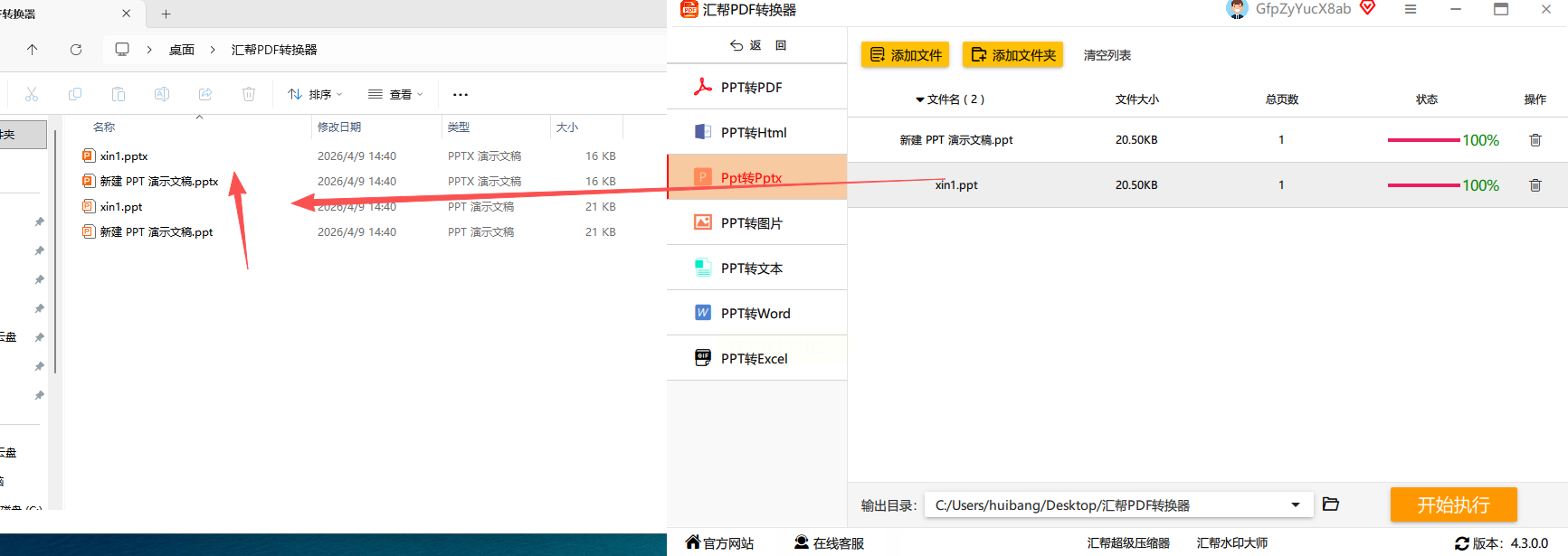The height and width of the screenshot is (556, 1568).
Task: Open the 官方网站 link
Action: coord(720,542)
